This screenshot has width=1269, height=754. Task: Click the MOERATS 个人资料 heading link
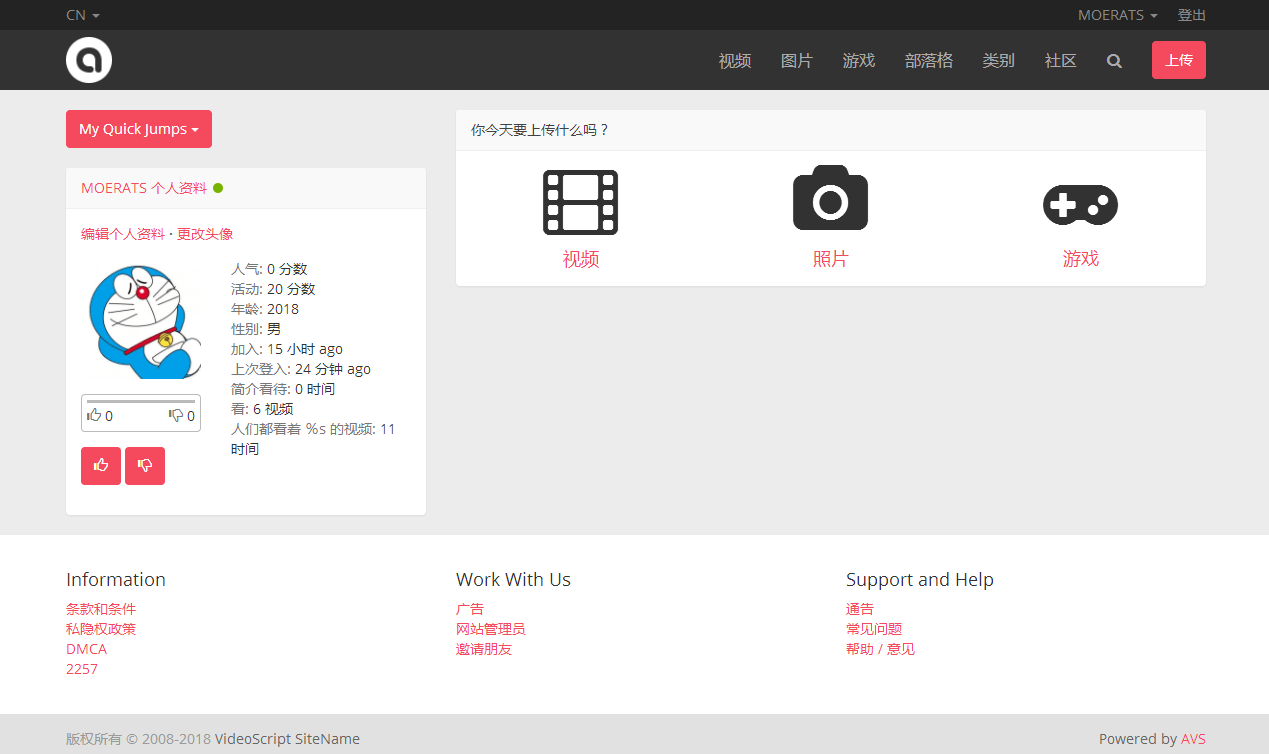[144, 188]
